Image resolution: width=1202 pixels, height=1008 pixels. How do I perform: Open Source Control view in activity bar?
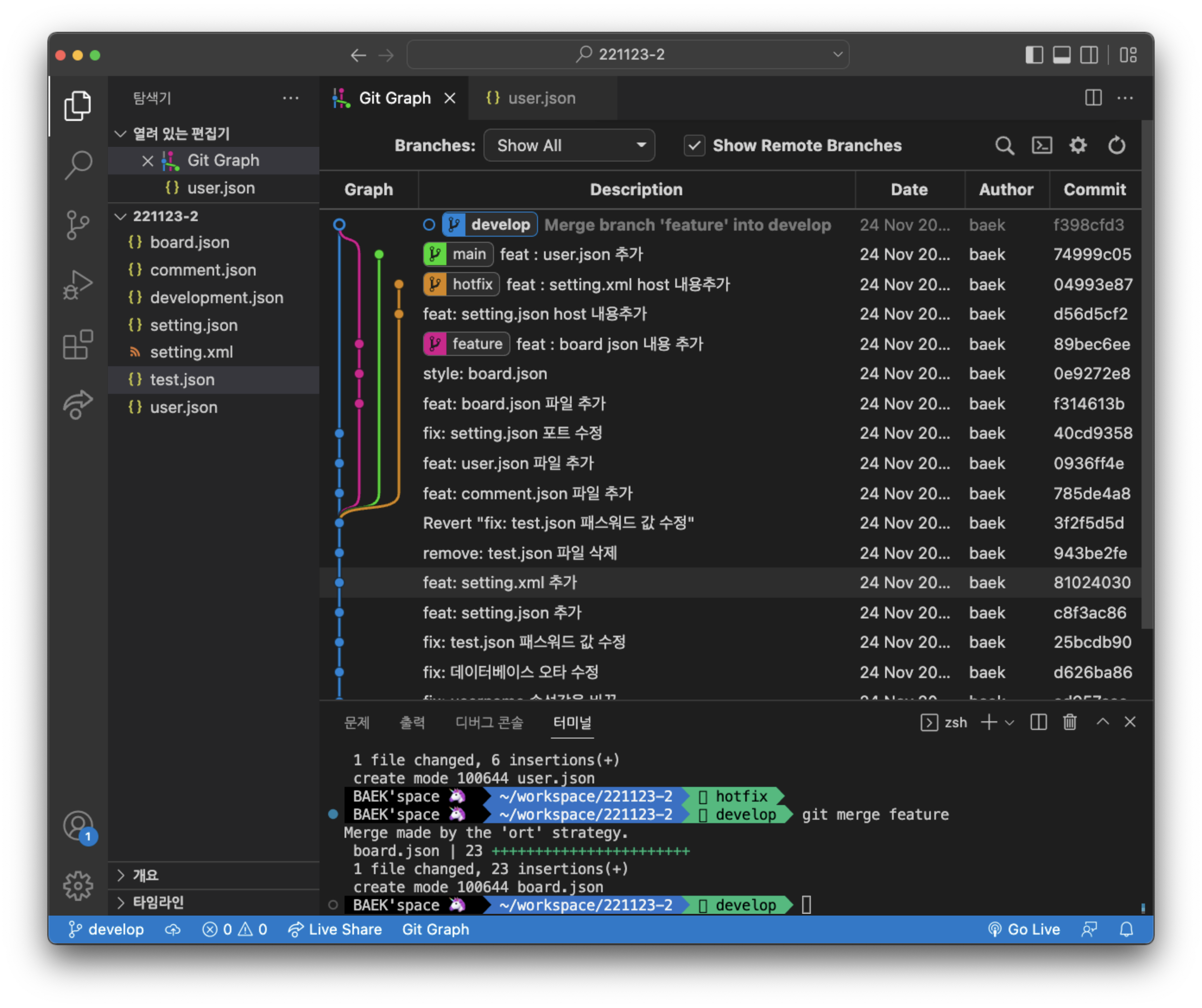(x=78, y=225)
